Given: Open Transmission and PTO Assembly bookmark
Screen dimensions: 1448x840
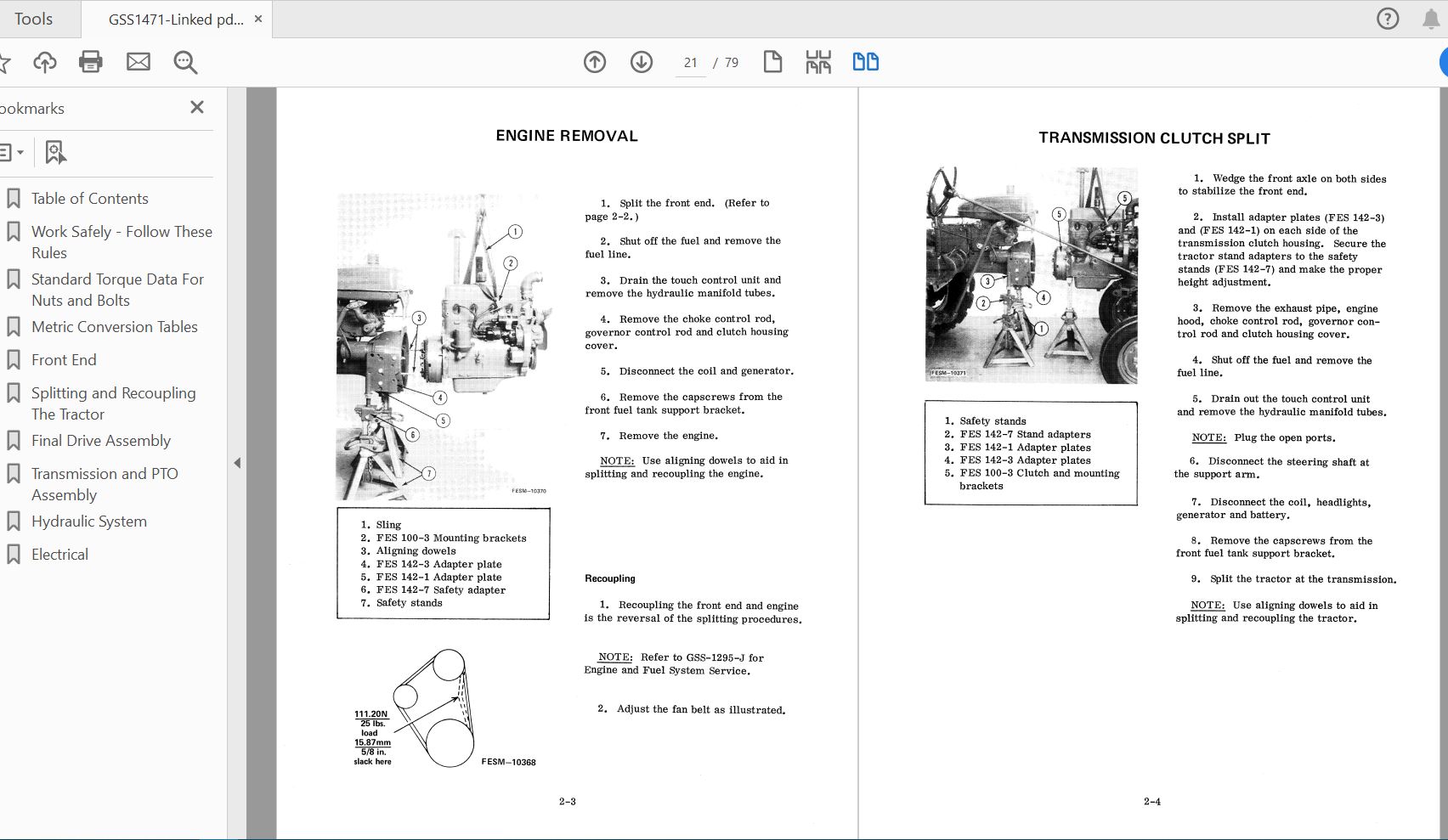Looking at the screenshot, I should (105, 484).
